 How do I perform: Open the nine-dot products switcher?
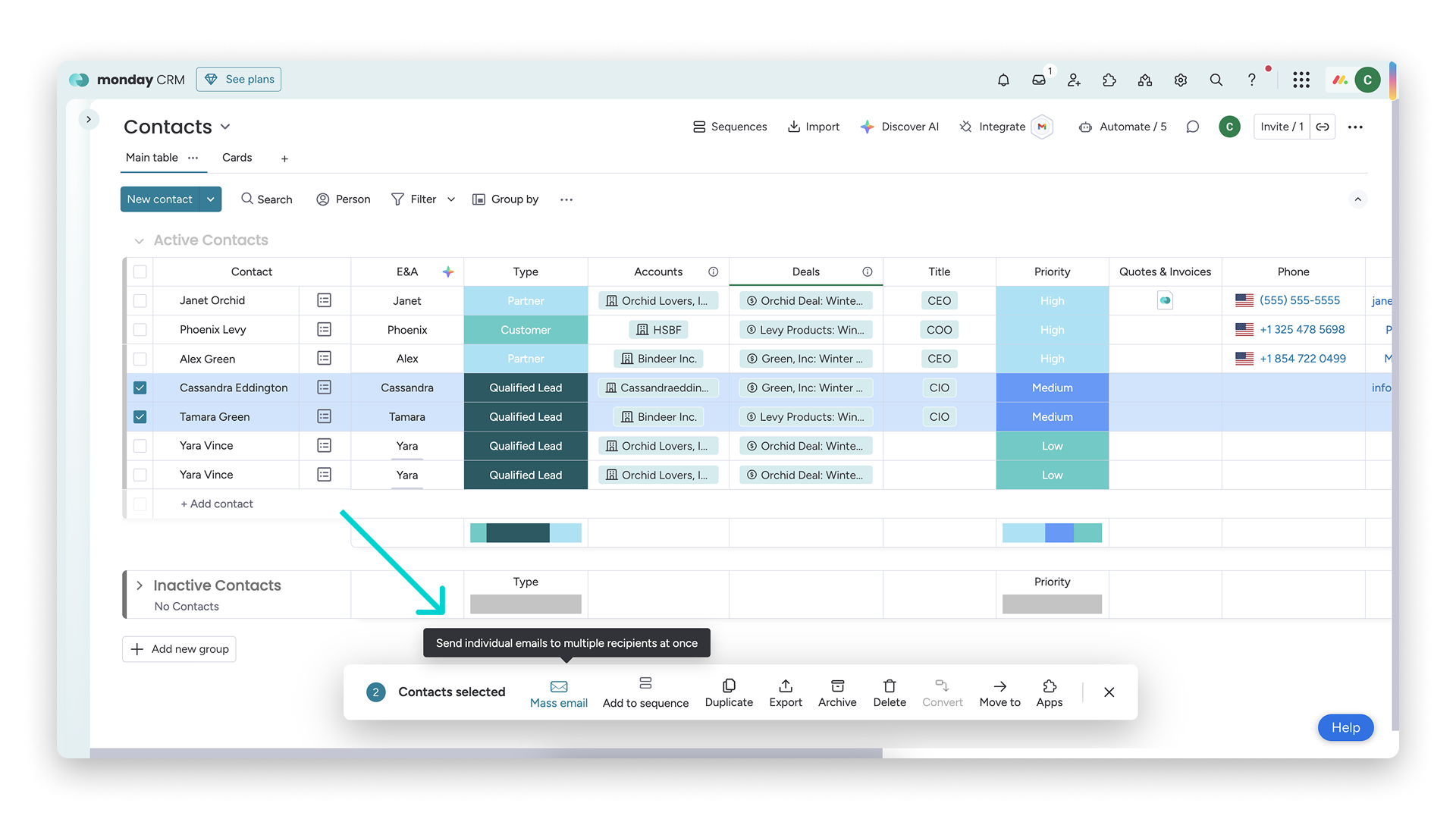point(1301,80)
